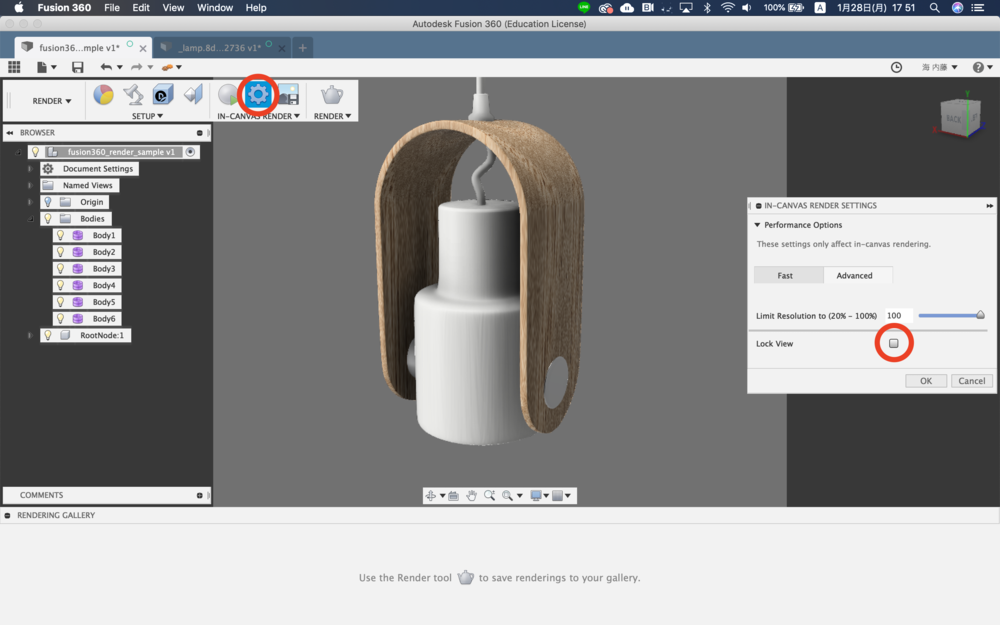Open the Edit menu
Viewport: 1000px width, 625px height.
point(141,8)
